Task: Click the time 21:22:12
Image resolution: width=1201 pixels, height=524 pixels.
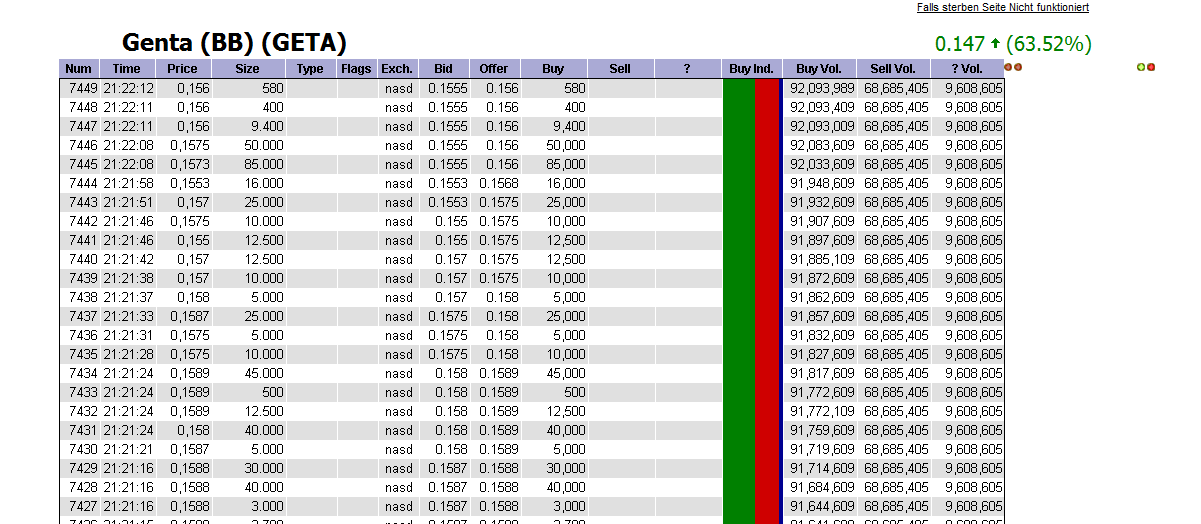Action: (128, 88)
